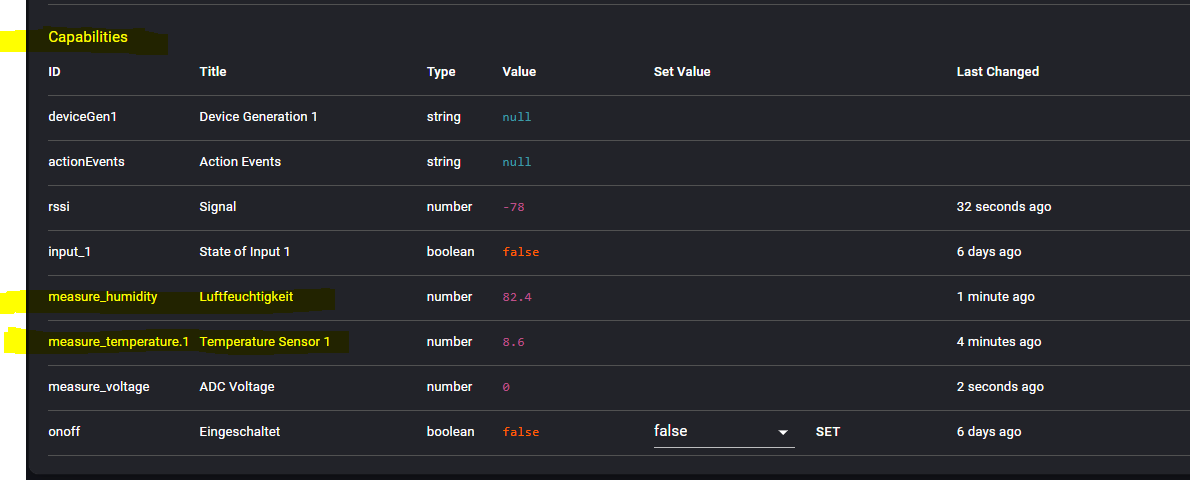The image size is (1190, 480).
Task: Click the Capabilities section heading
Action: coord(88,37)
